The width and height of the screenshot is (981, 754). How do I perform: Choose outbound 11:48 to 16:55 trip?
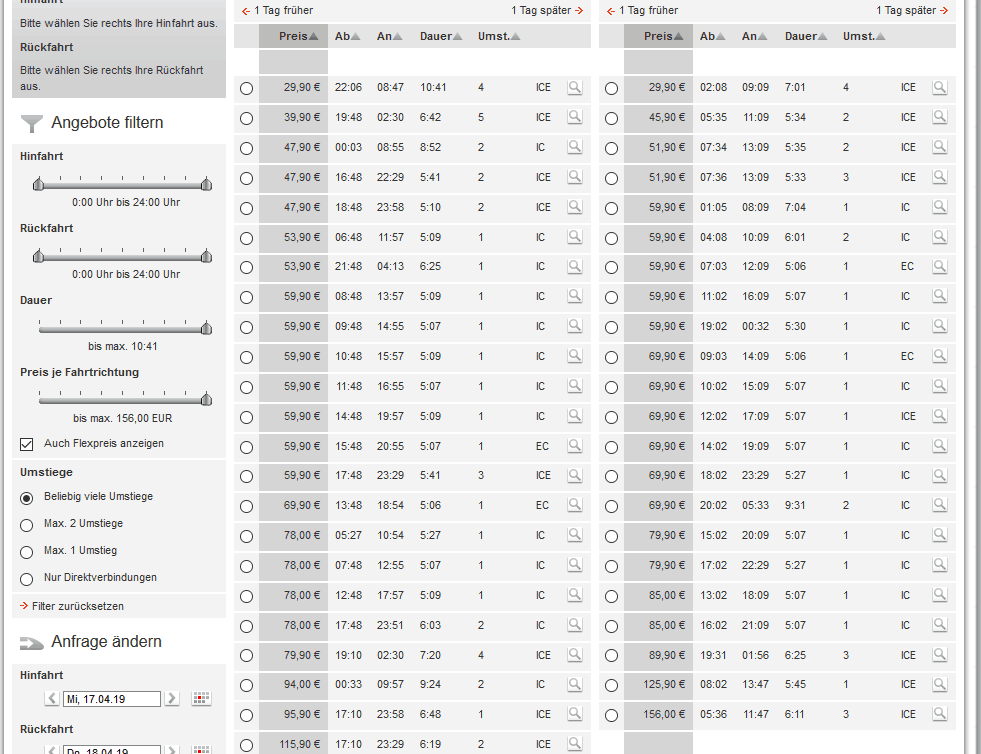pos(247,387)
